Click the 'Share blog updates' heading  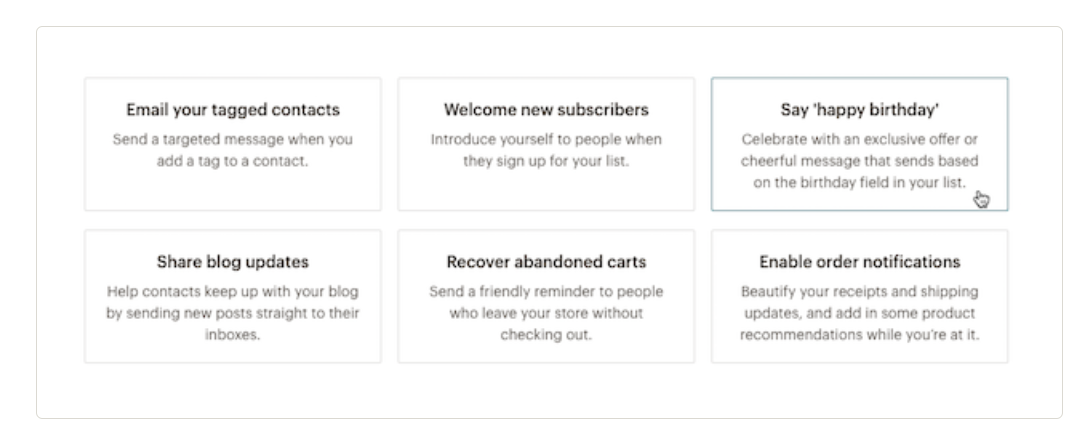tap(233, 262)
